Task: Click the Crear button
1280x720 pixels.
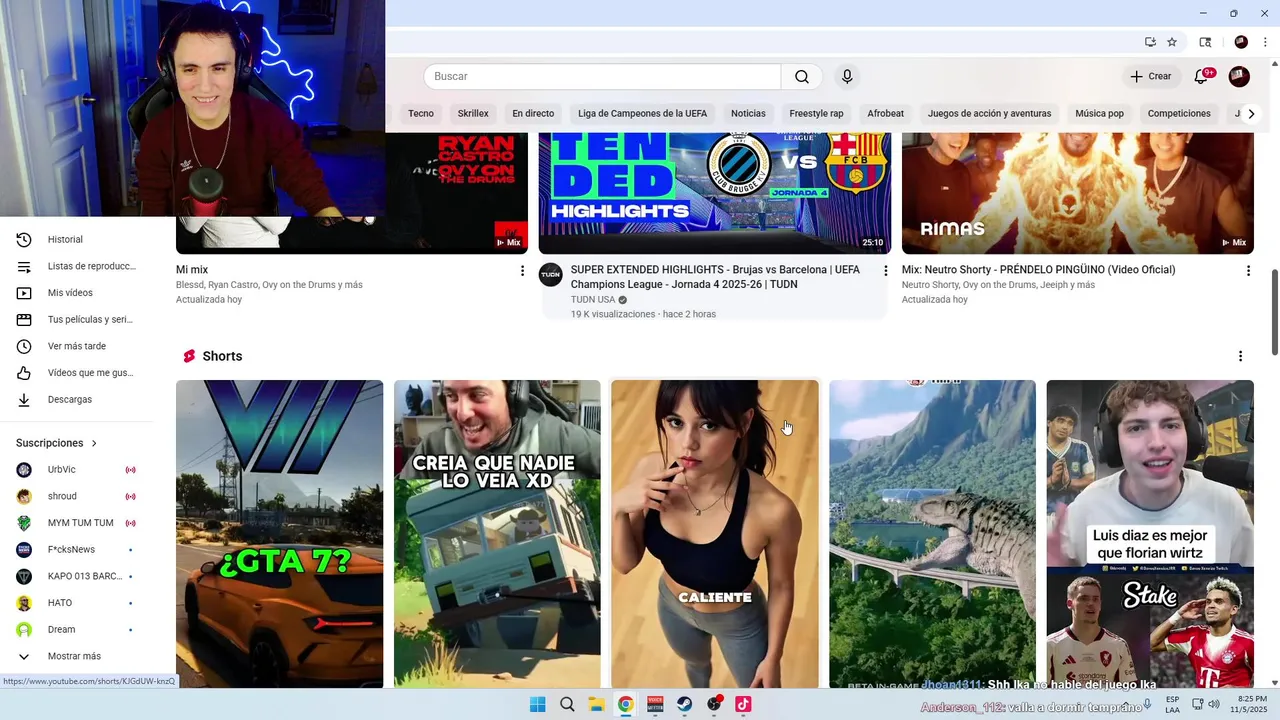Action: coord(1151,77)
